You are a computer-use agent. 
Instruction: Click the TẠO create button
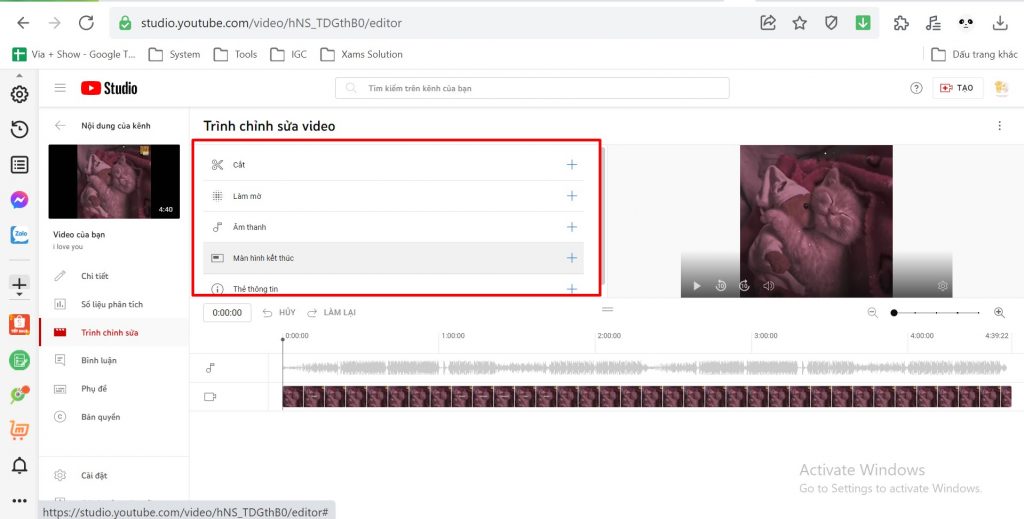(x=958, y=88)
